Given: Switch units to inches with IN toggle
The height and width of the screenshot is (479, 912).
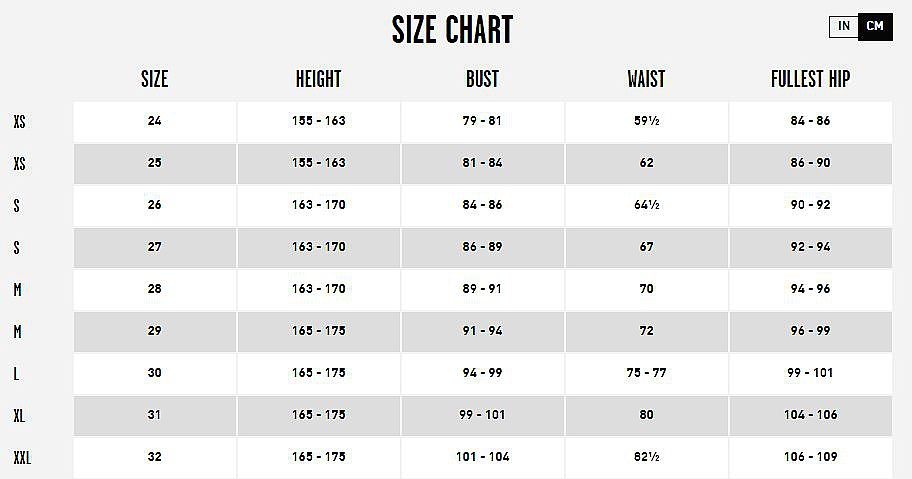Looking at the screenshot, I should [844, 26].
